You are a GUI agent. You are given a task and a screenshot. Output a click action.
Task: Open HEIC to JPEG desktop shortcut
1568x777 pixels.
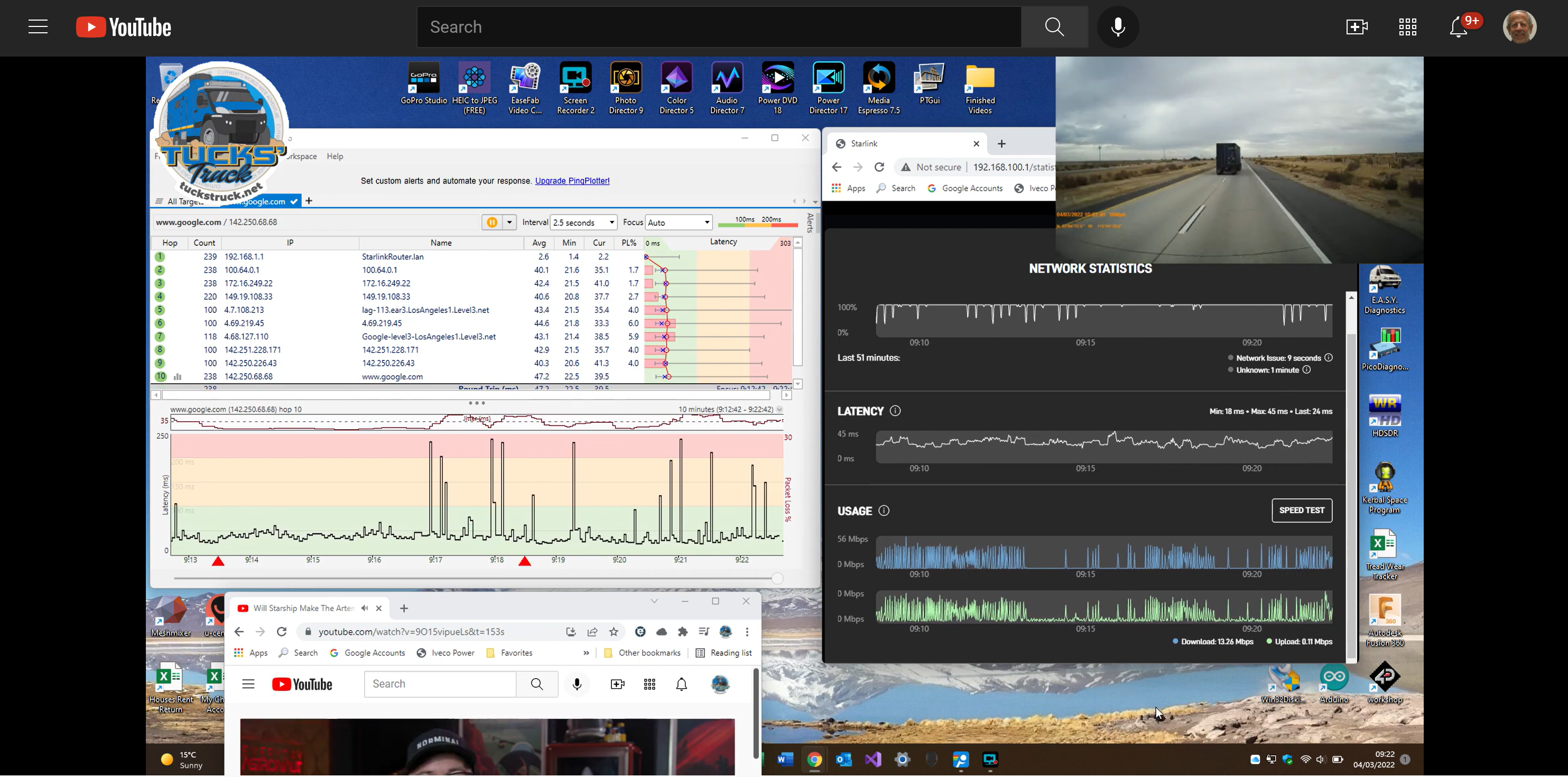click(x=474, y=88)
